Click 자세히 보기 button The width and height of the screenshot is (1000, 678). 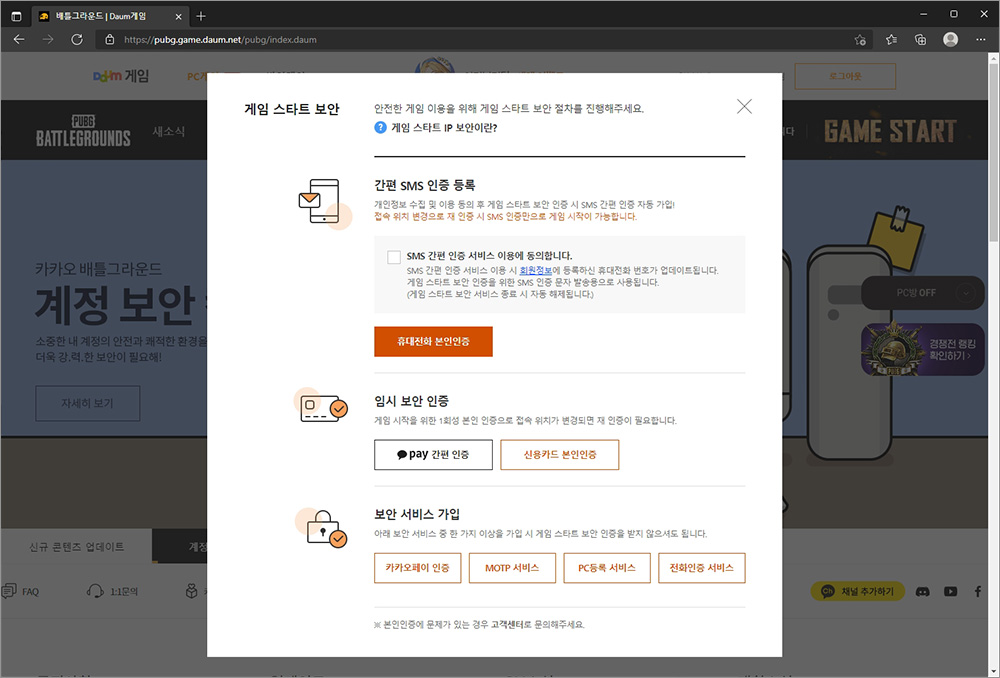pyautogui.click(x=87, y=403)
